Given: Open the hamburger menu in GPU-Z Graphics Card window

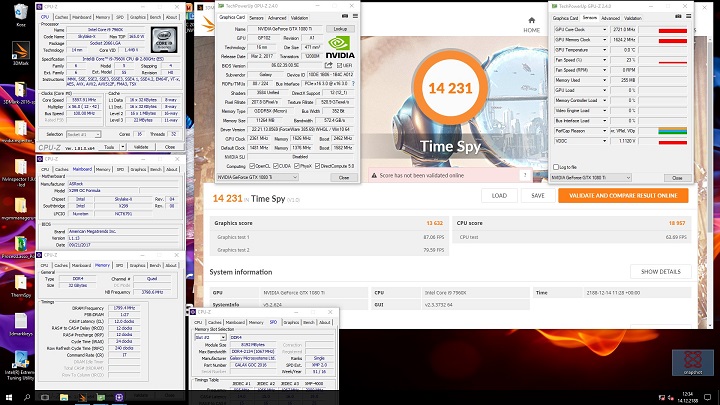Looking at the screenshot, I should [x=355, y=17].
